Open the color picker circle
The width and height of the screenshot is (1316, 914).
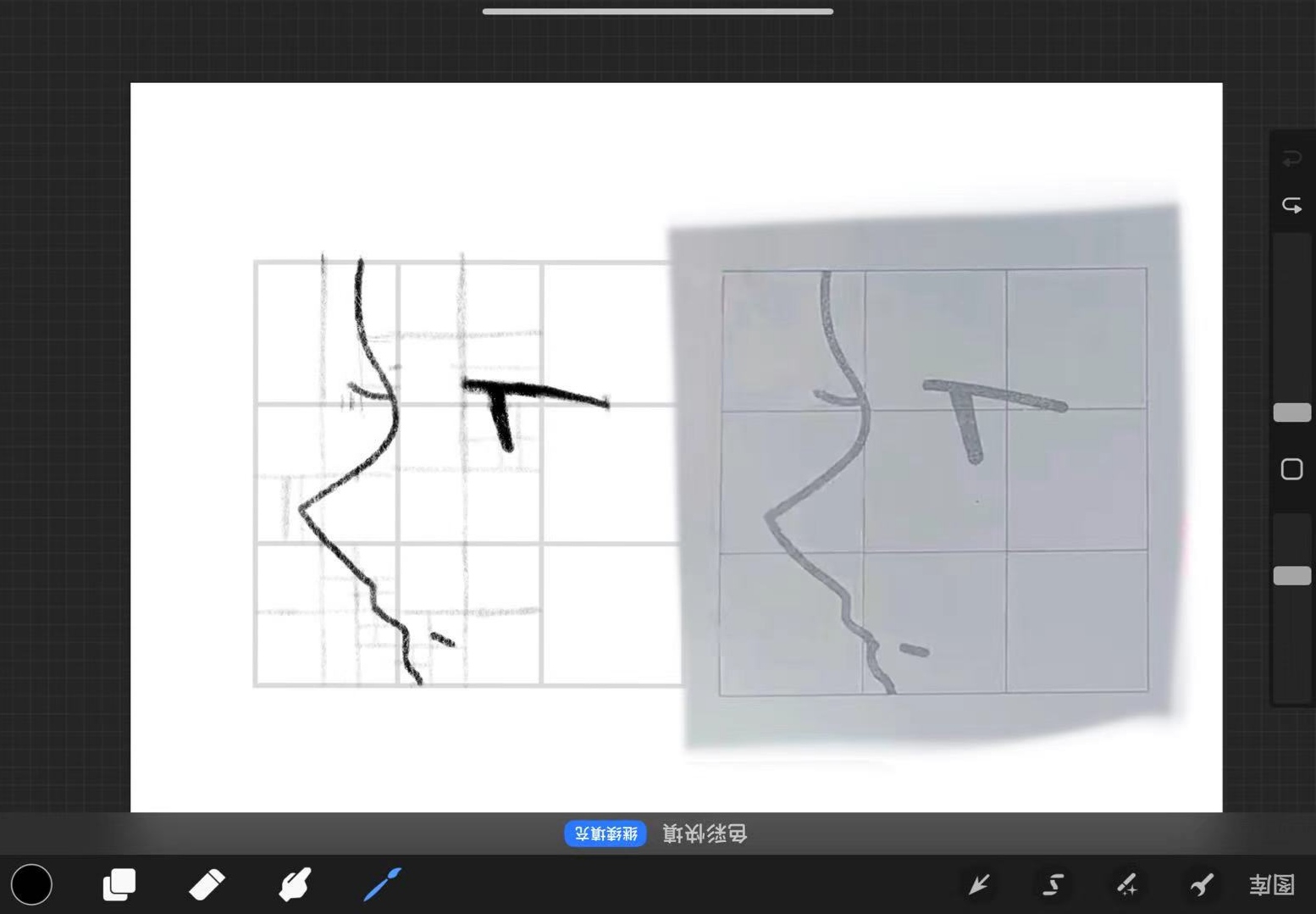(31, 884)
